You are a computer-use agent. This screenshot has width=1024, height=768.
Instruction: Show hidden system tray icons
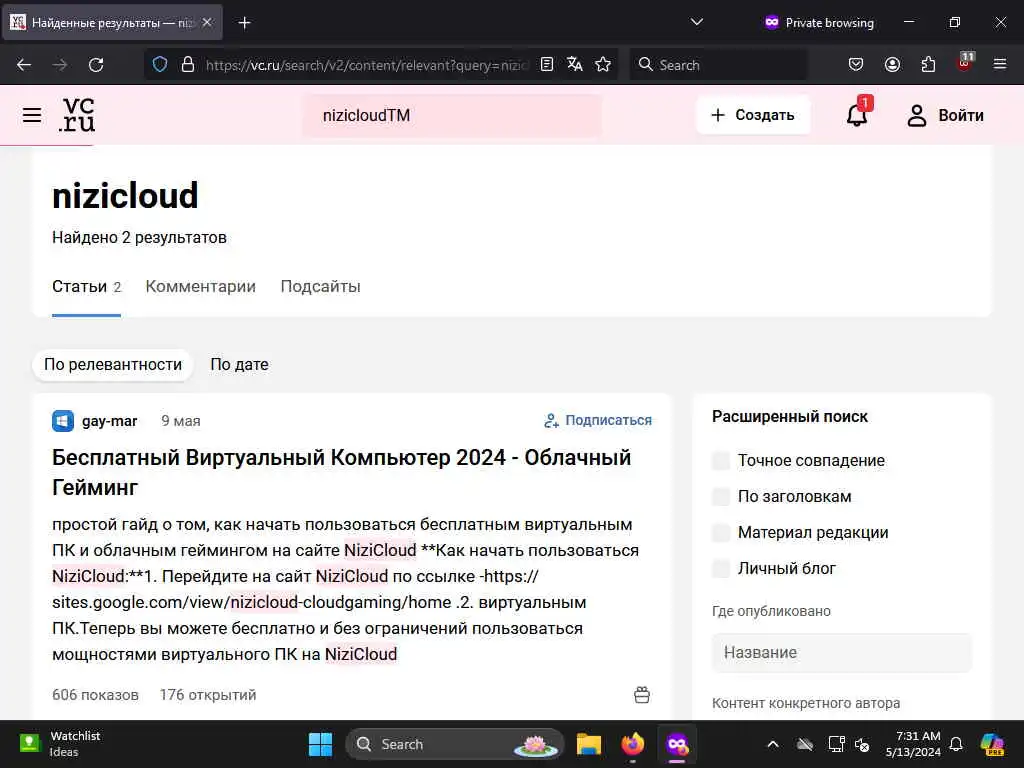pyautogui.click(x=773, y=744)
